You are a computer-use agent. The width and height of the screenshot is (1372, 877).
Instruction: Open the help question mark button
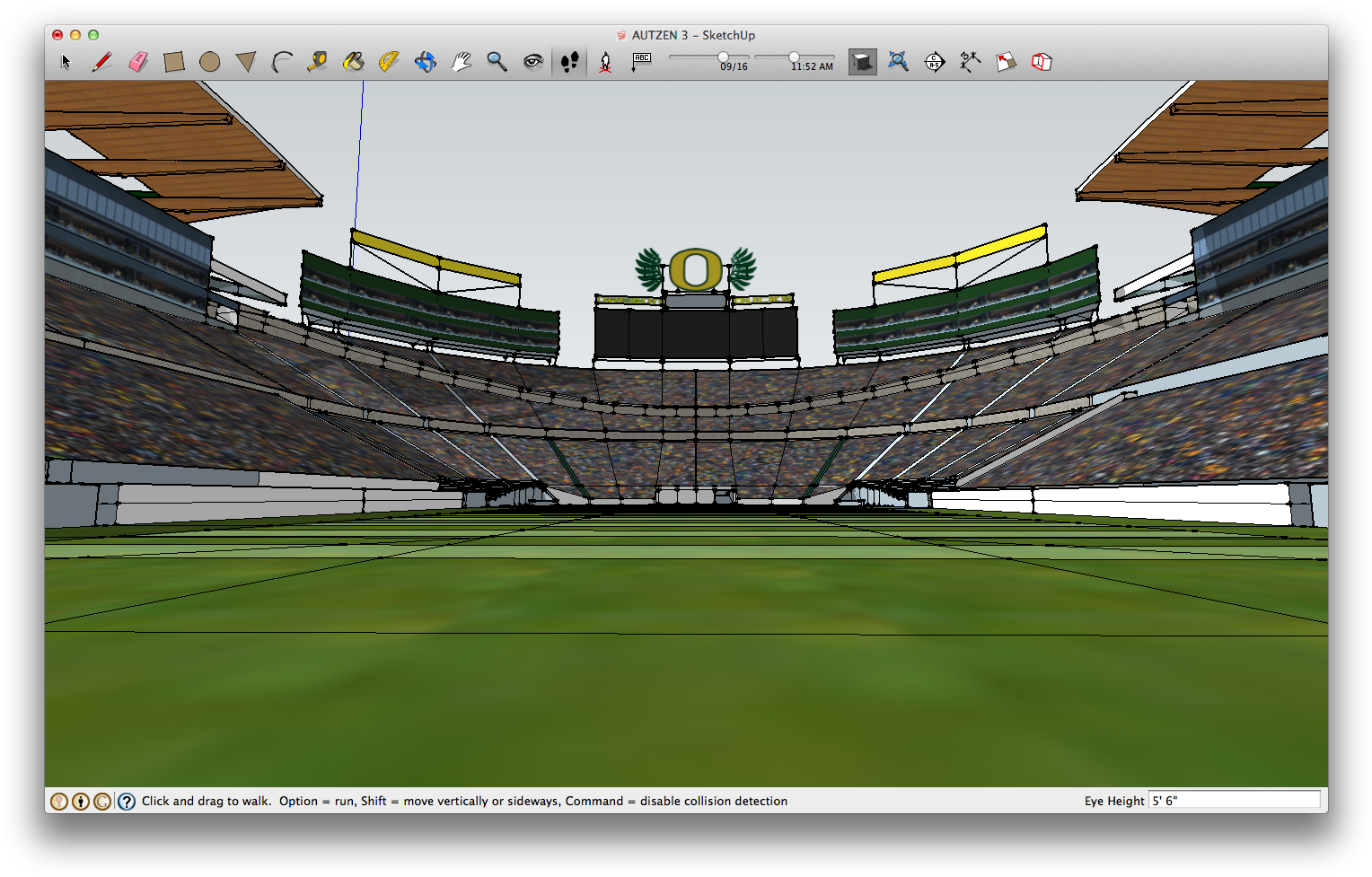coord(126,801)
